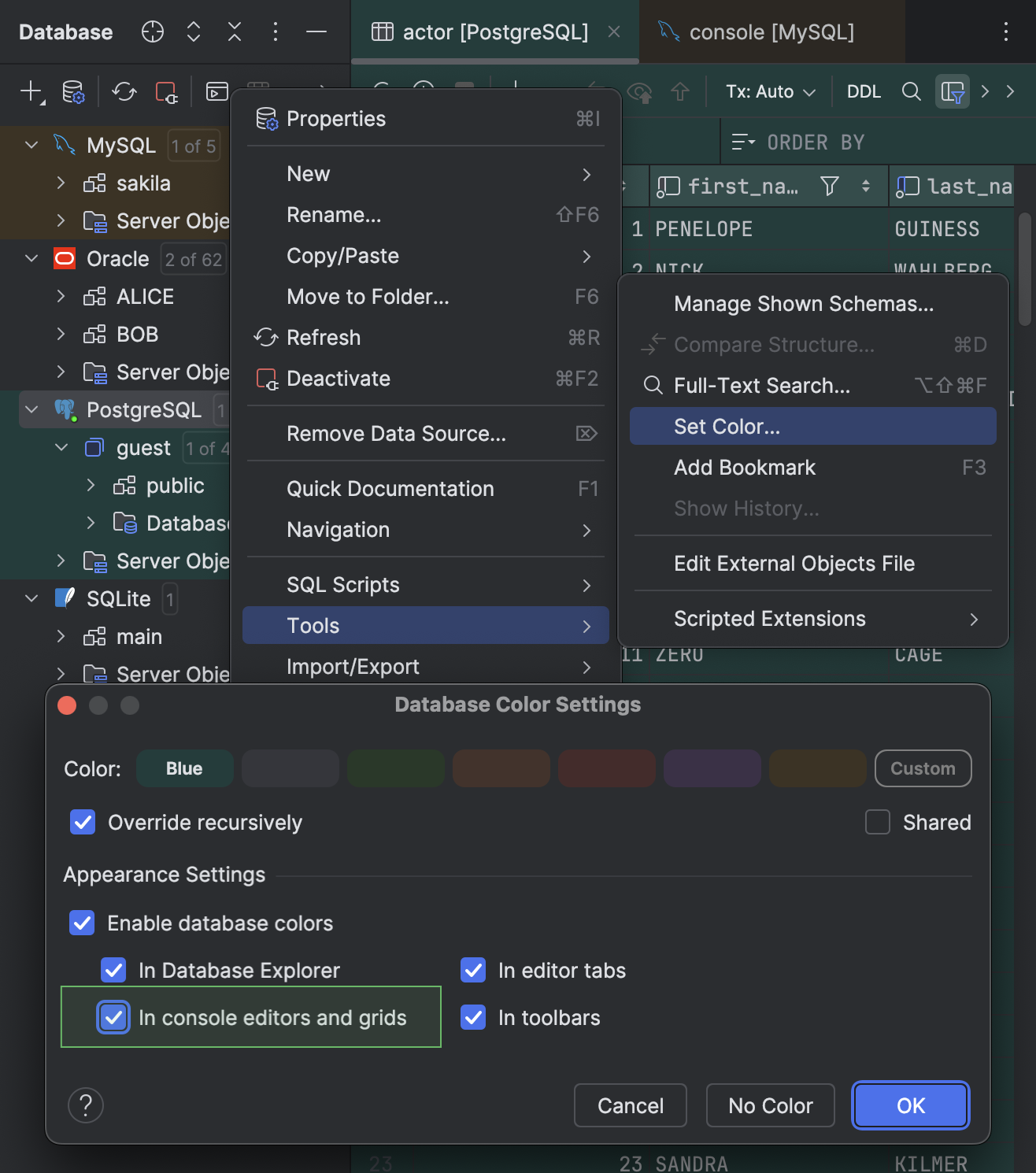This screenshot has height=1173, width=1036.
Task: Open data source properties icon in toolbar
Action: tap(73, 92)
